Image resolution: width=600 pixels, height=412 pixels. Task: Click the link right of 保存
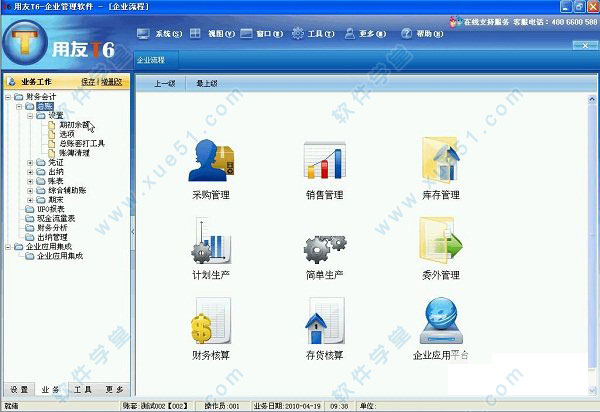point(111,81)
